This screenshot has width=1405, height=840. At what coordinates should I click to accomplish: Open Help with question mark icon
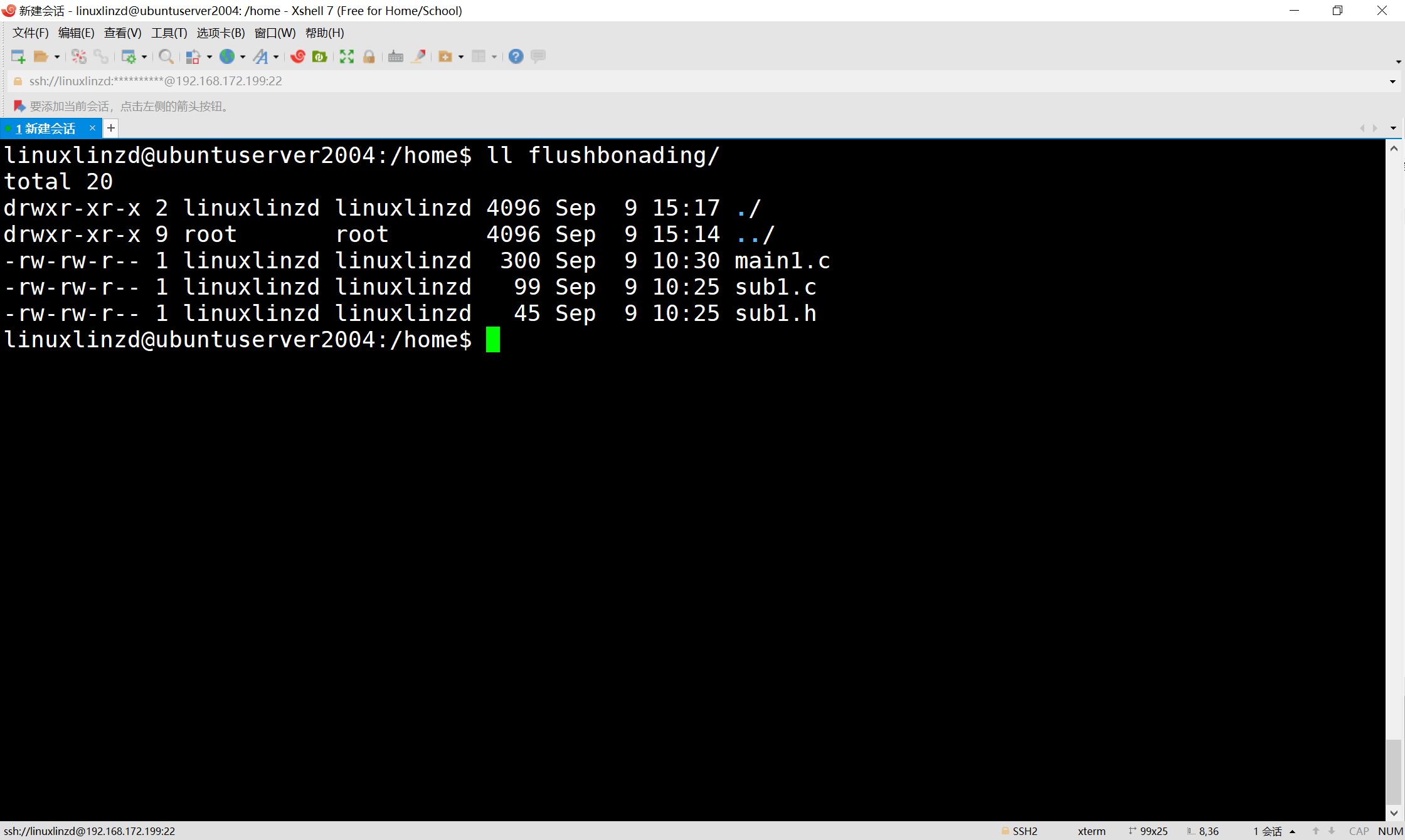point(516,56)
